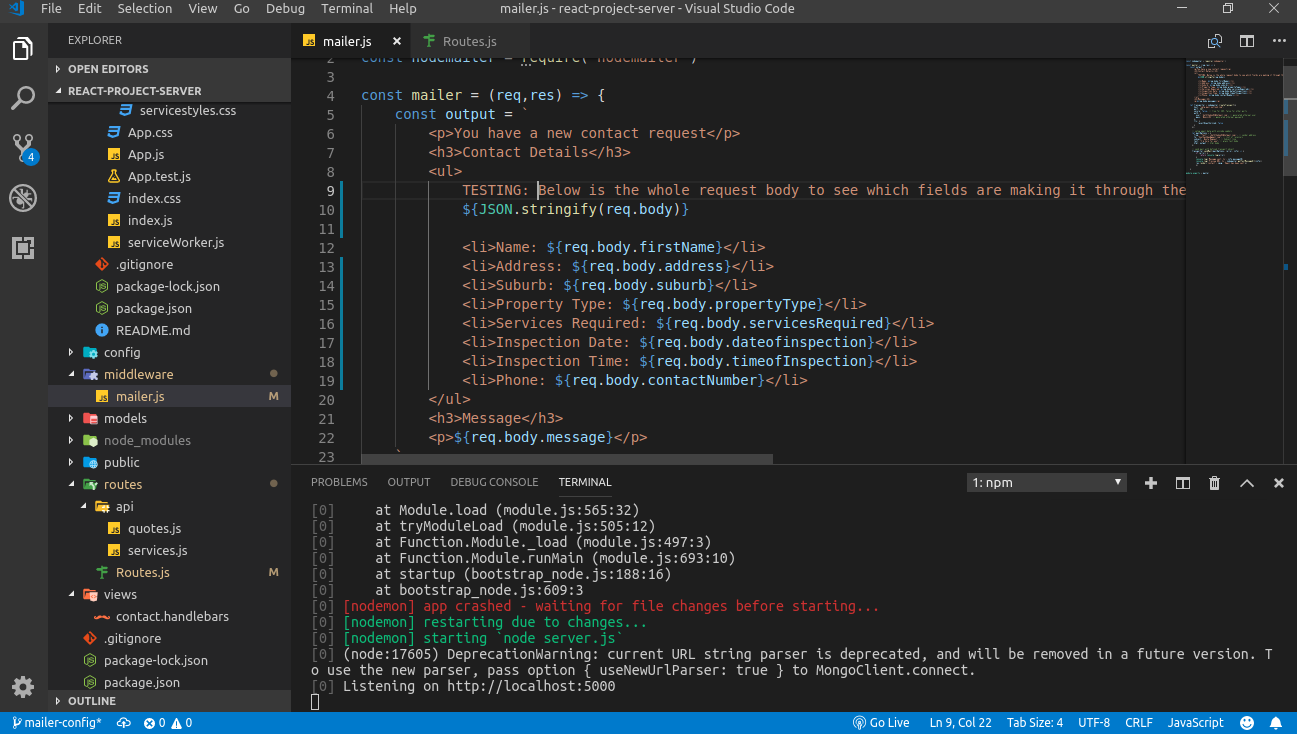
Task: Change language mode JavaScript in status bar
Action: point(1196,723)
